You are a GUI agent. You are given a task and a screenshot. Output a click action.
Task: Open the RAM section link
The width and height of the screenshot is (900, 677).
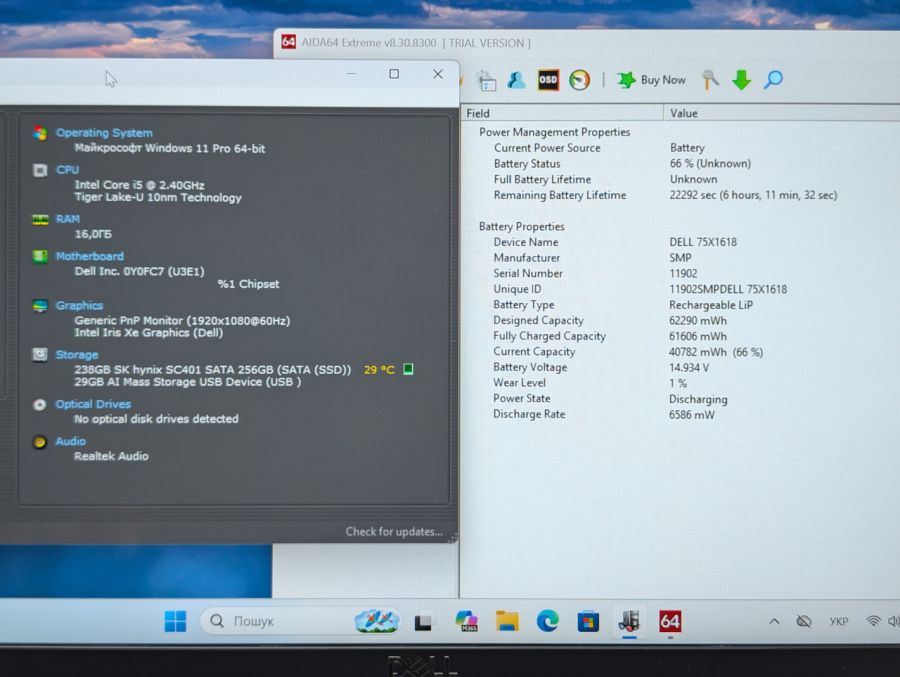click(x=68, y=219)
